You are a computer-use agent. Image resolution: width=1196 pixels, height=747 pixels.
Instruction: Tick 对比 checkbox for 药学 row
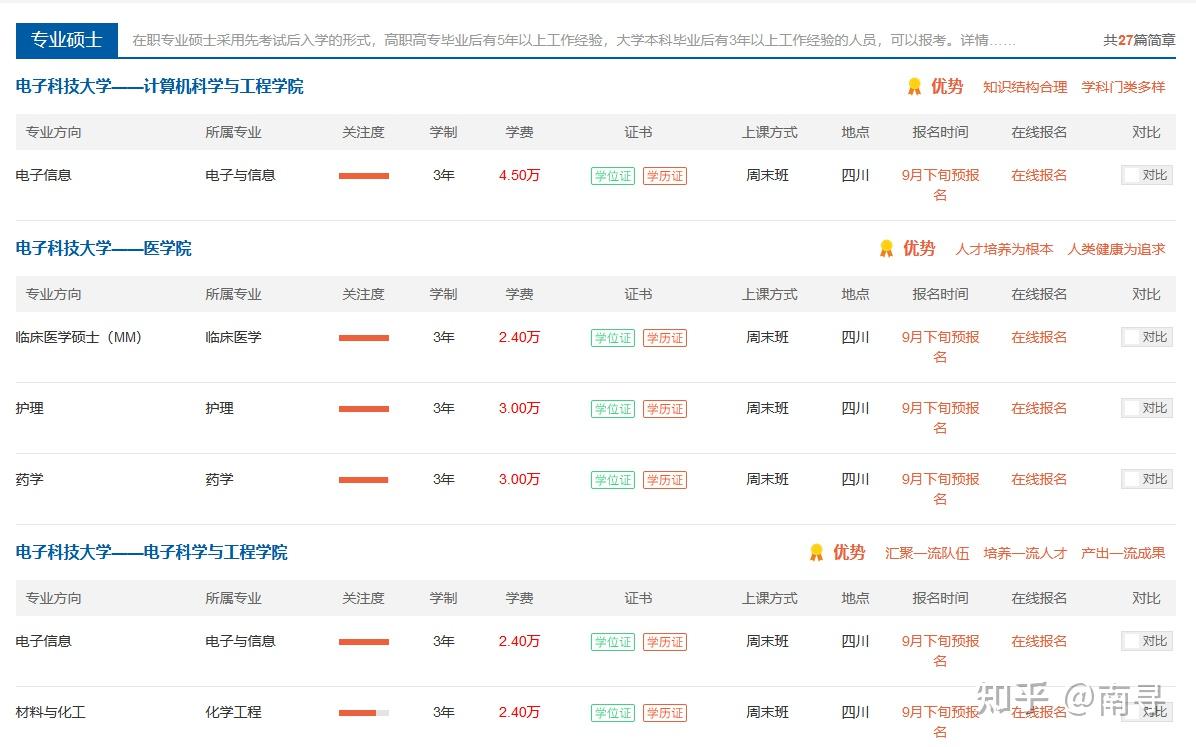click(x=1130, y=478)
